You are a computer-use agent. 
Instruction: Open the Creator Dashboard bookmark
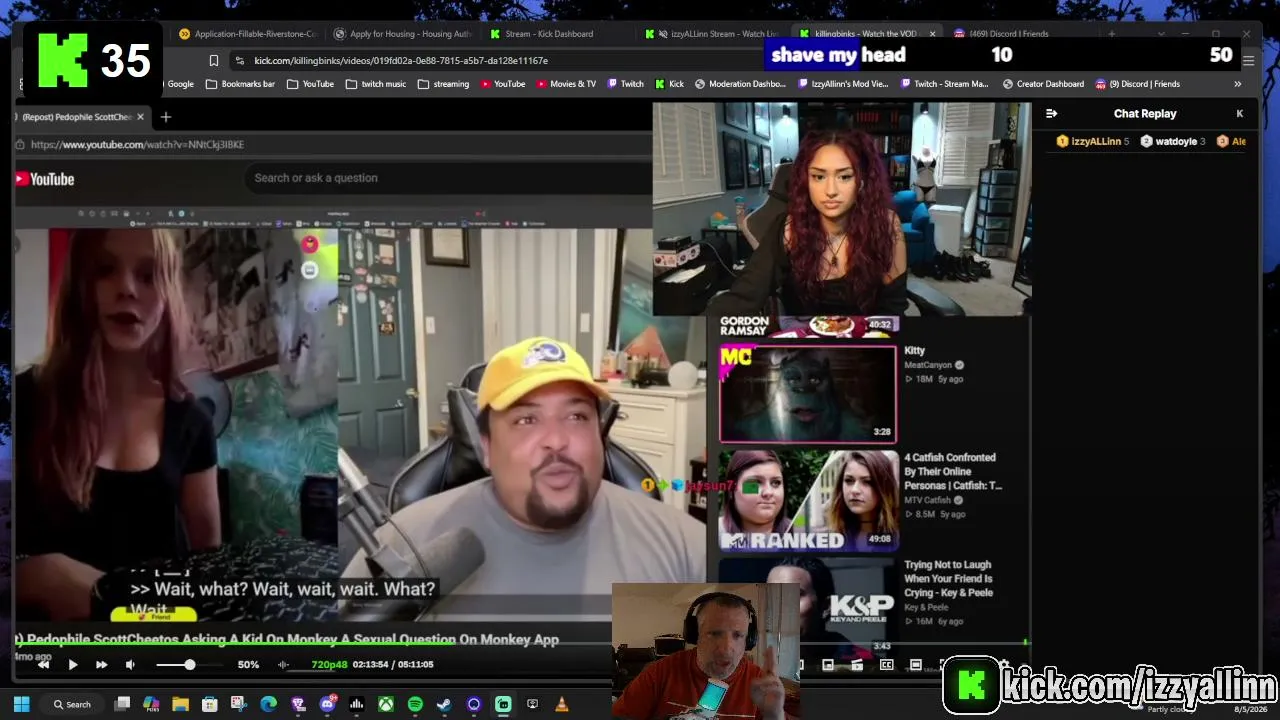coord(1044,84)
